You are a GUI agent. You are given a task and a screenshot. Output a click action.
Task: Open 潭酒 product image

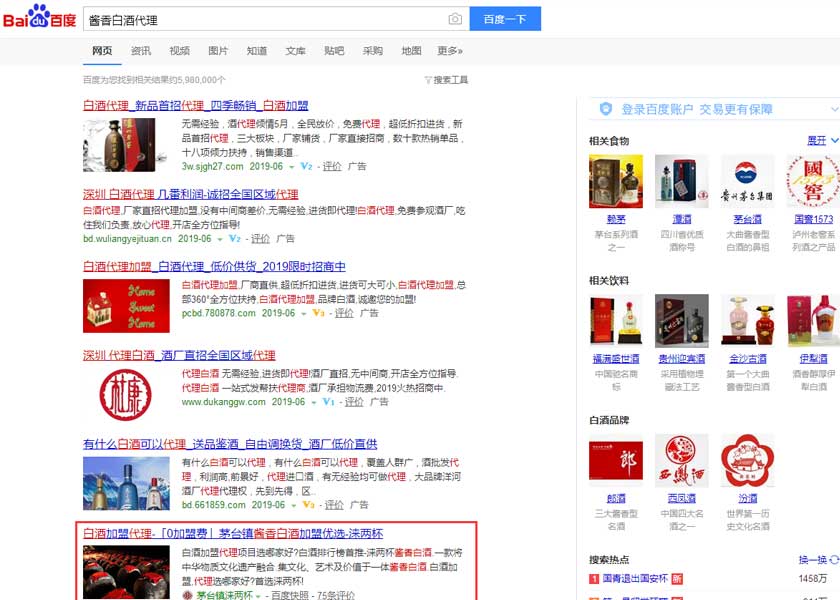click(682, 181)
